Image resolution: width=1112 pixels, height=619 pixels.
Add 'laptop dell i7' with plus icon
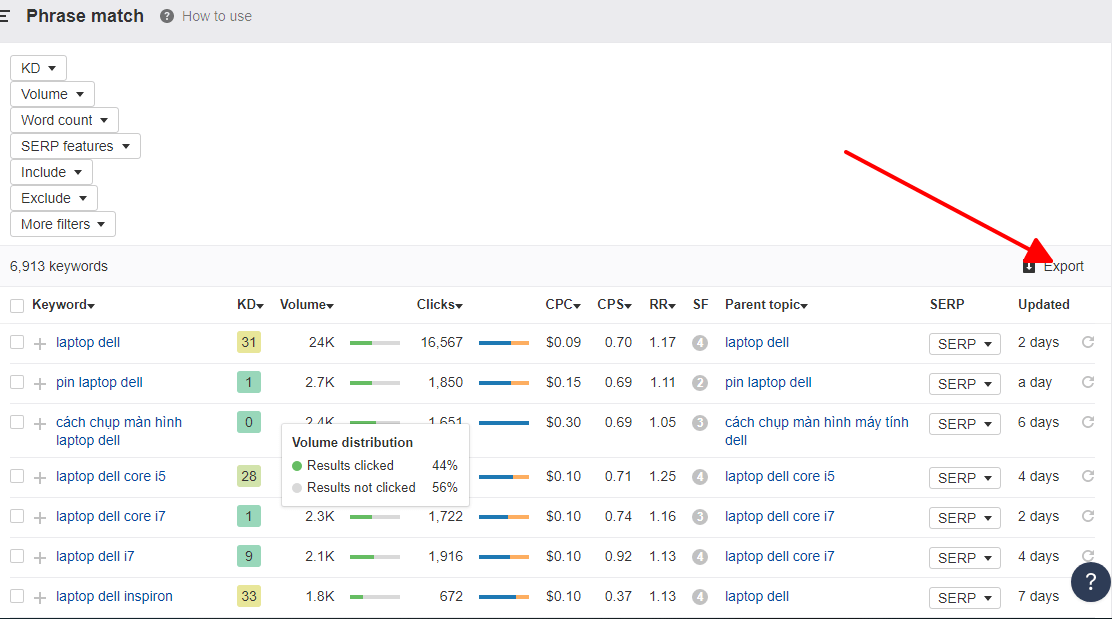click(x=40, y=558)
